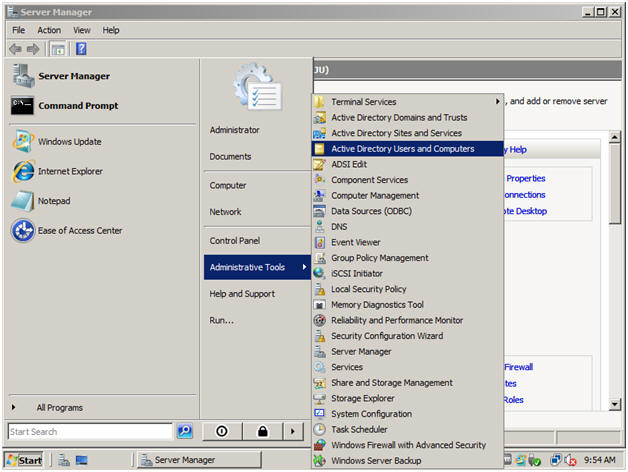The height and width of the screenshot is (472, 628).
Task: Click the power button in Start menu
Action: pyautogui.click(x=222, y=431)
